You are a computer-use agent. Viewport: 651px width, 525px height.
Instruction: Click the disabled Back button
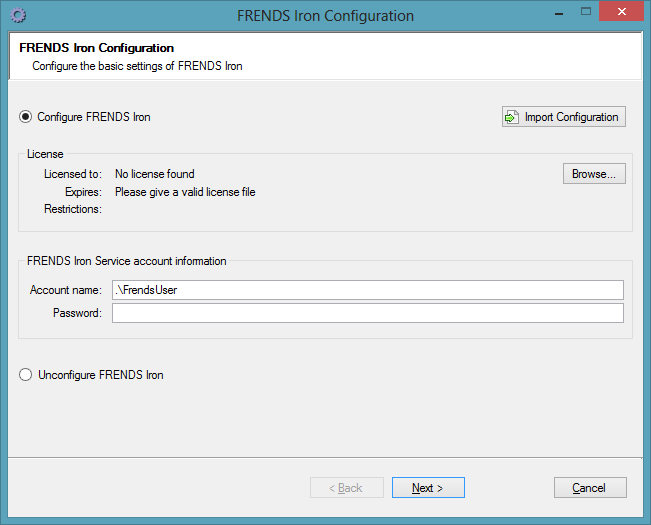(x=347, y=488)
